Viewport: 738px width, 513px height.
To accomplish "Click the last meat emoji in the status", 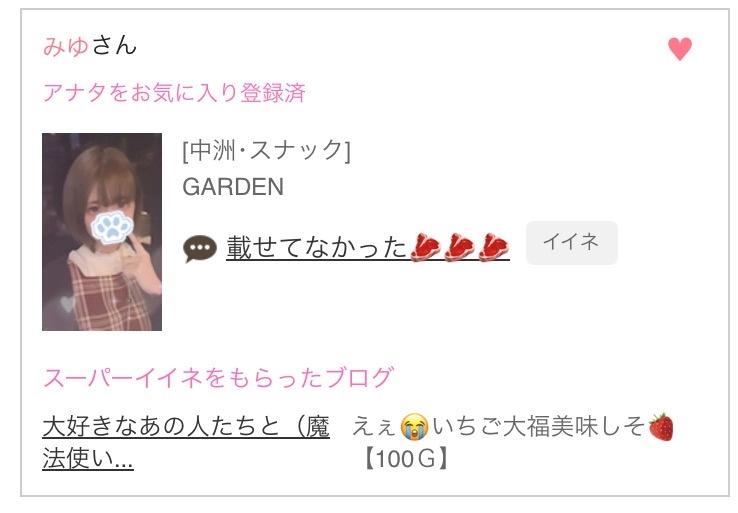I will tap(494, 248).
